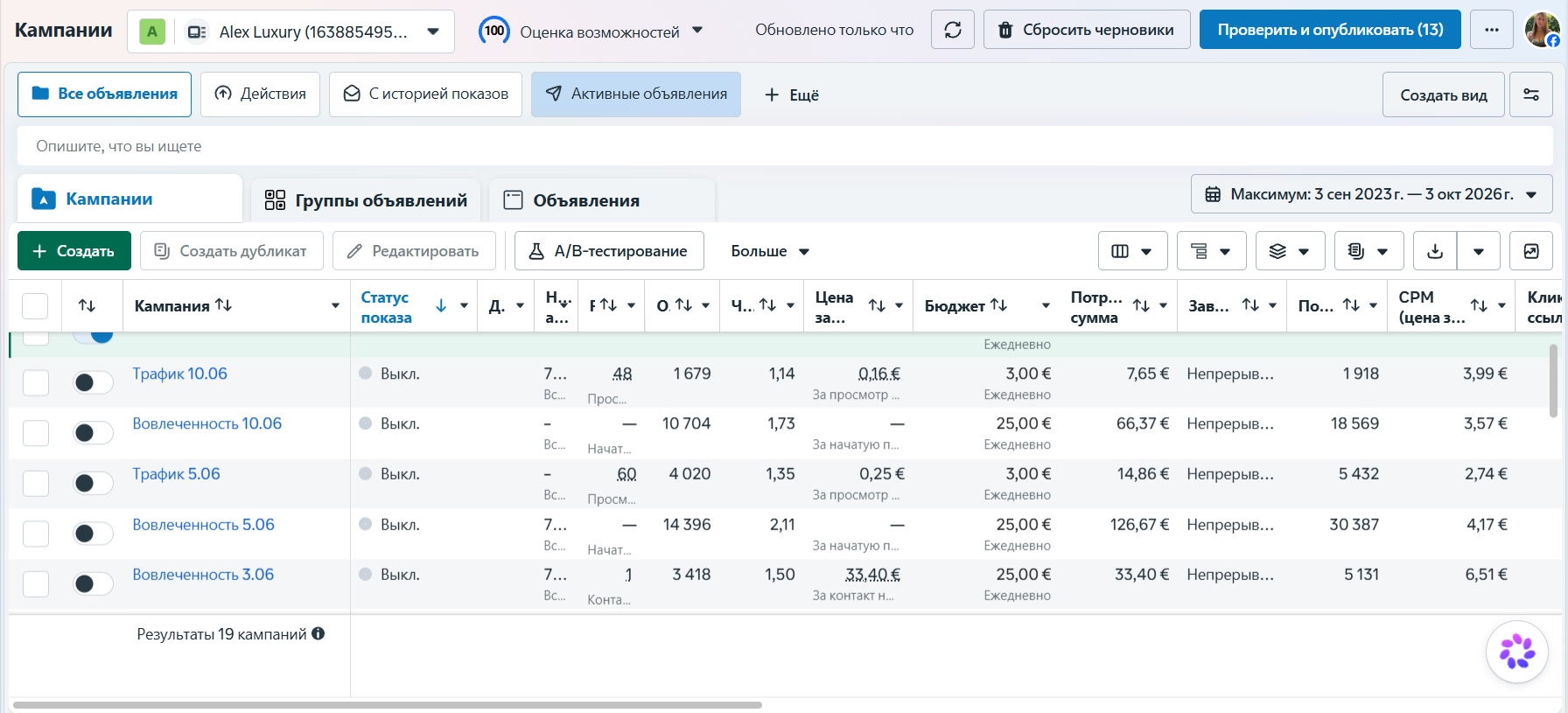Open the export options dropdown arrow

pos(1479,251)
